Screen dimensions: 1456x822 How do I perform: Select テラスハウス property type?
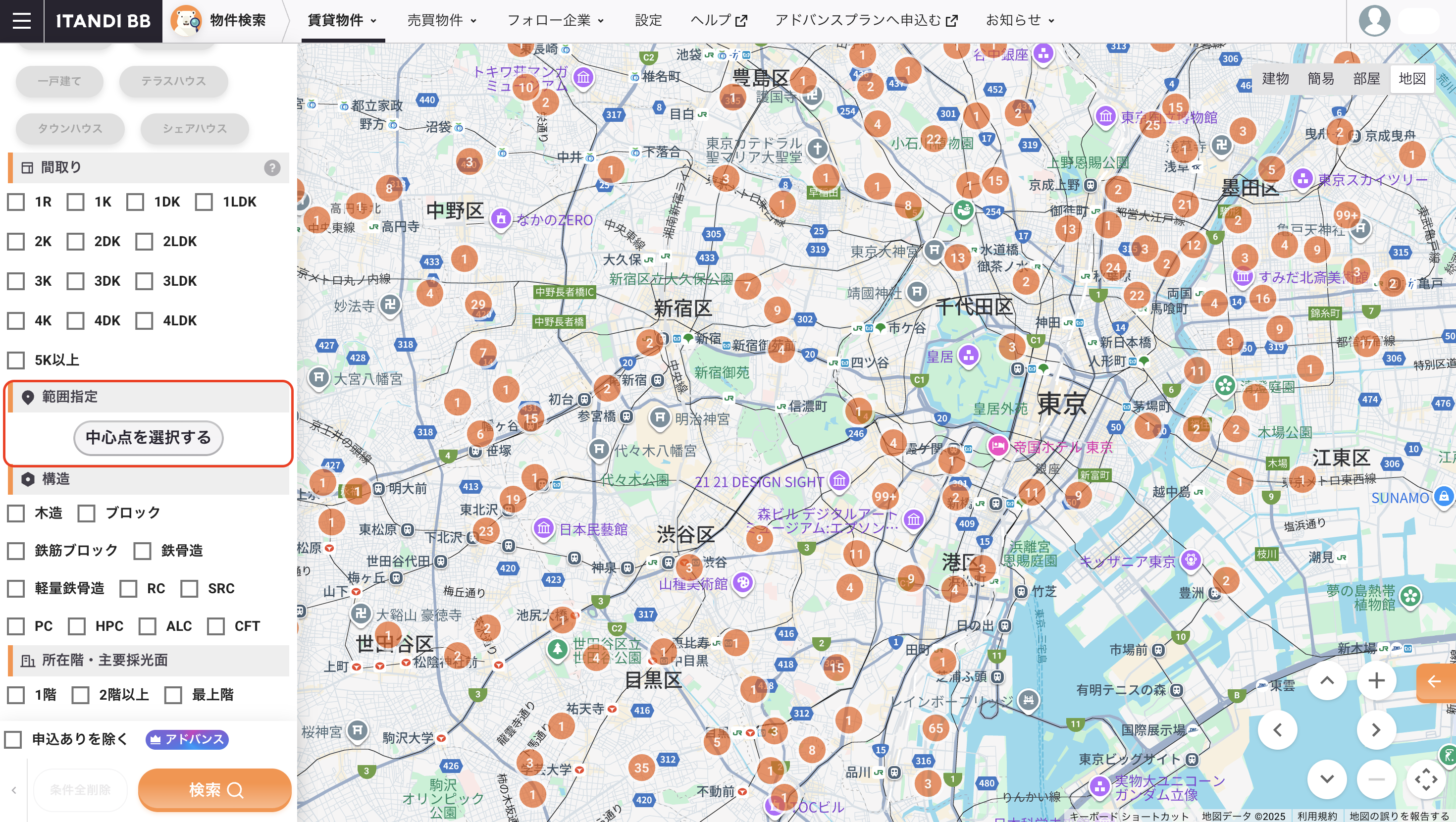pyautogui.click(x=173, y=81)
